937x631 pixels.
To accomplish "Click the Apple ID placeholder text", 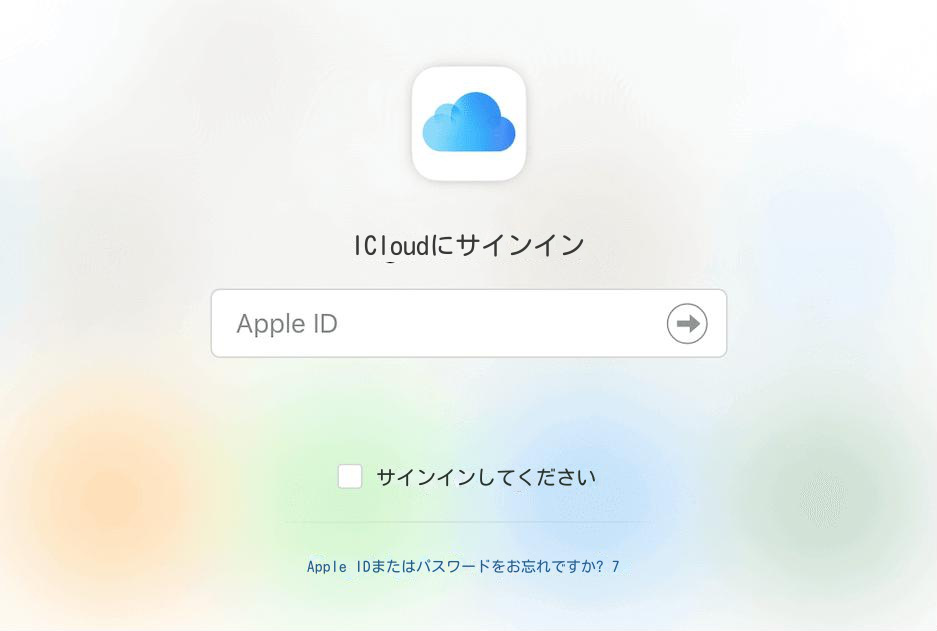I will [x=287, y=324].
